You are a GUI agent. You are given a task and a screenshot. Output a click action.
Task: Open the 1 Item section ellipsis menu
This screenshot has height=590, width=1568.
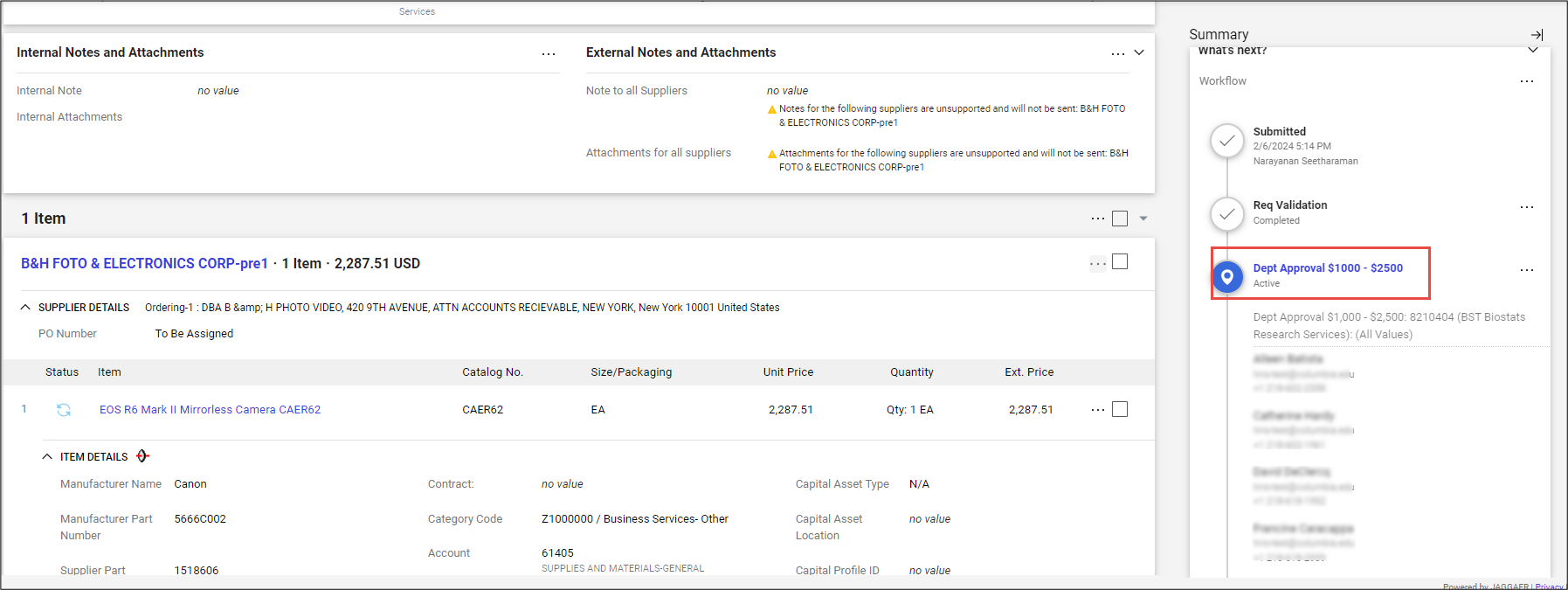click(x=1097, y=219)
